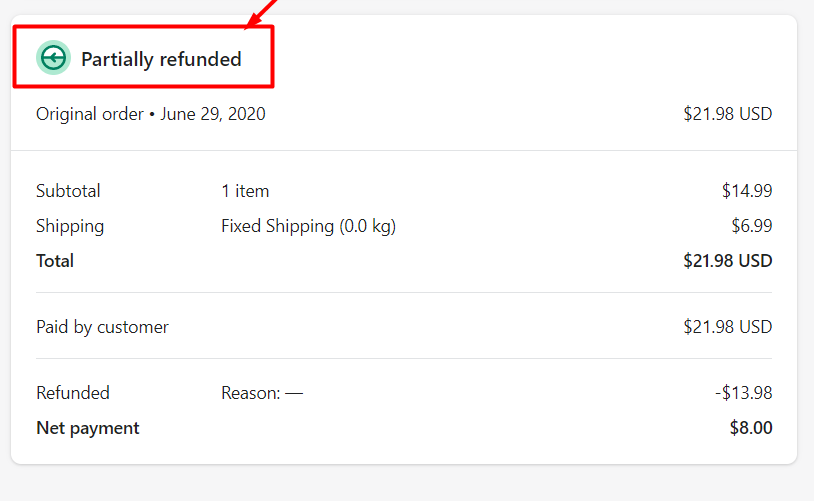This screenshot has height=501, width=814.
Task: Click the bold Total $21.98 USD value
Action: 727,261
